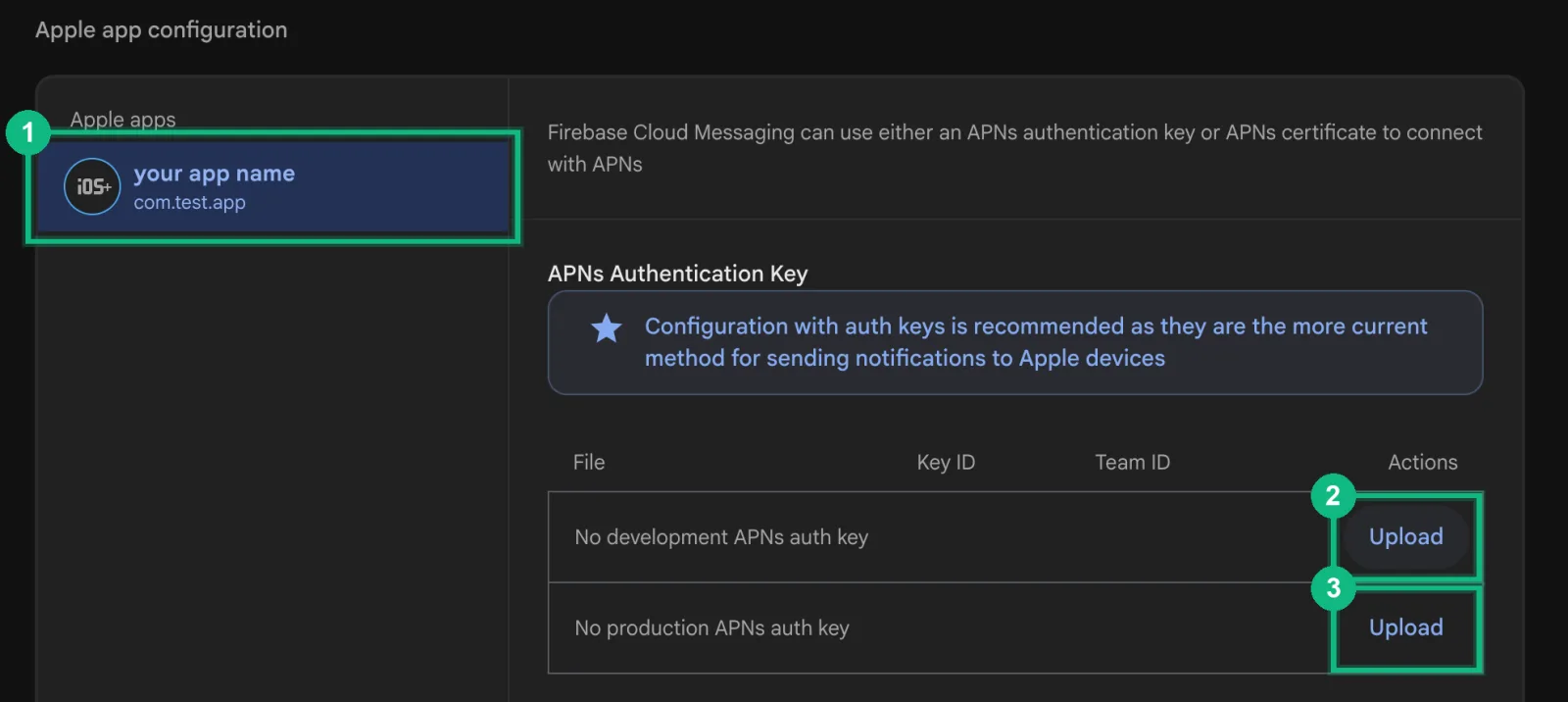Click the star icon in the recommendation banner
1568x702 pixels.
[607, 327]
